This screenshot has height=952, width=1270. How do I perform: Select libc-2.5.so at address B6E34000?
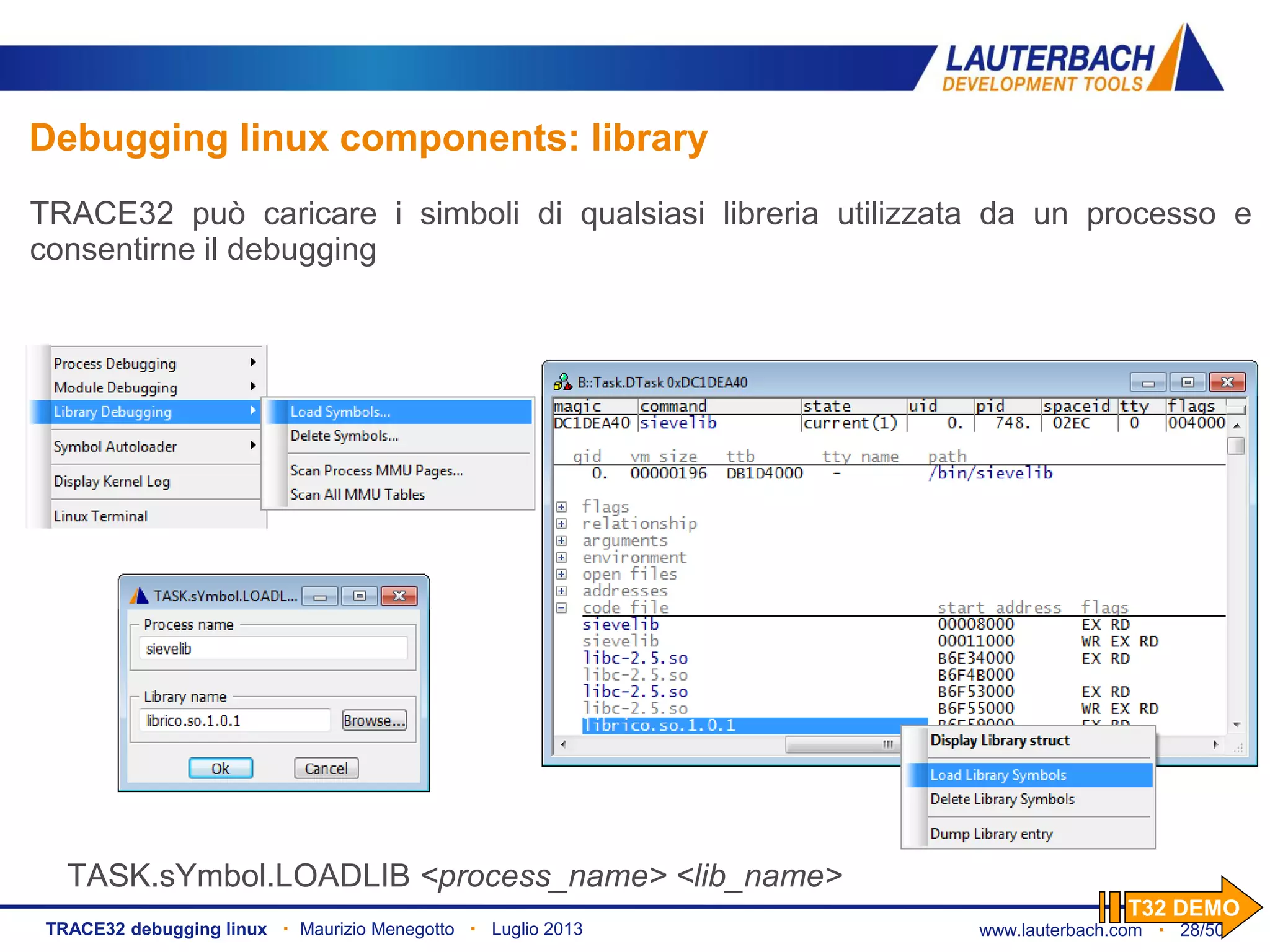[x=636, y=658]
